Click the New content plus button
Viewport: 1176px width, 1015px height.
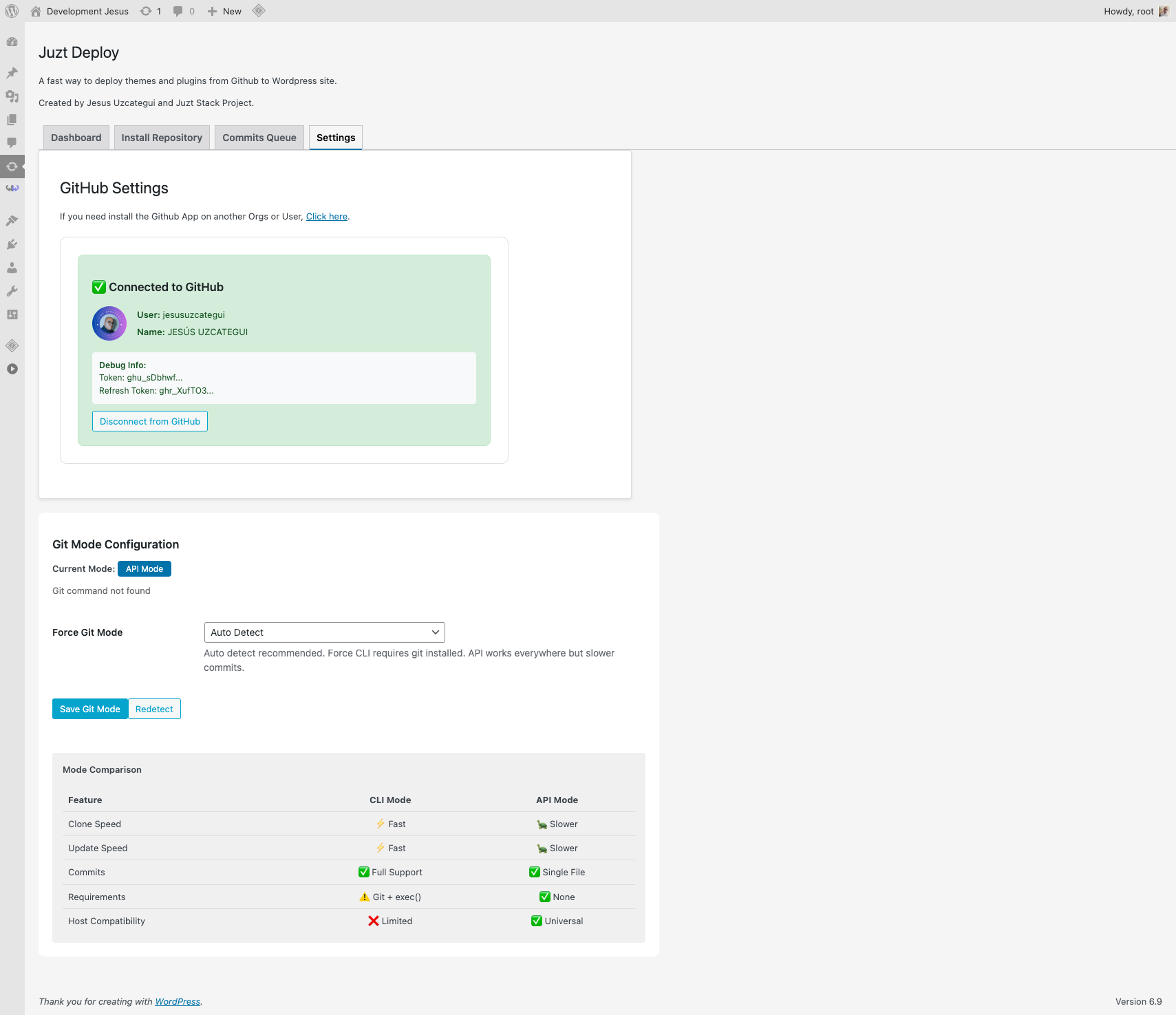(224, 11)
